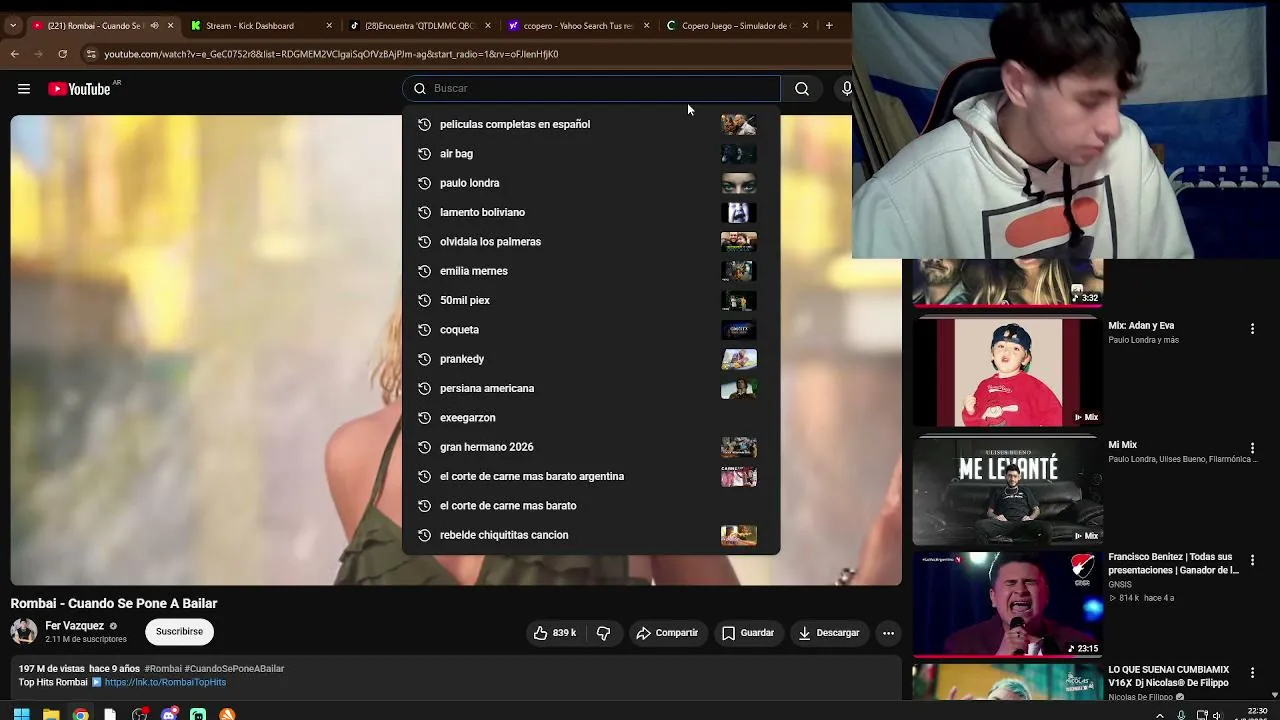
Task: Start voice search with the microphone icon
Action: [x=846, y=89]
